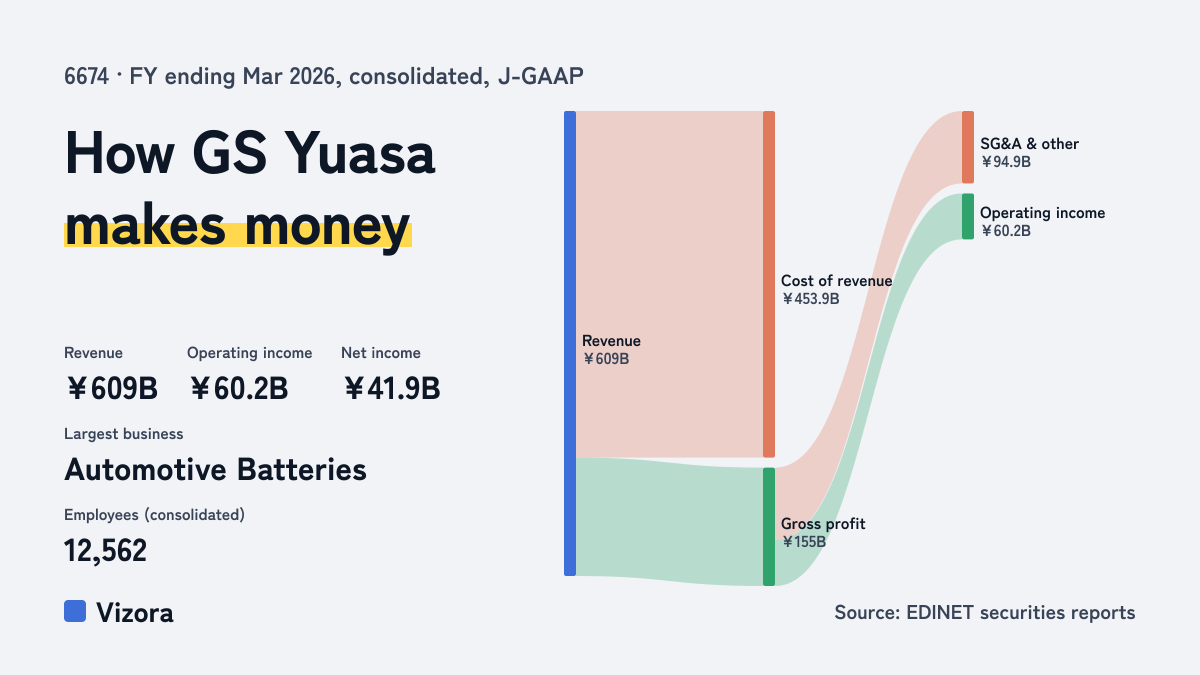The image size is (1200, 675).
Task: Select the green Gross profit node bar
Action: 769,526
